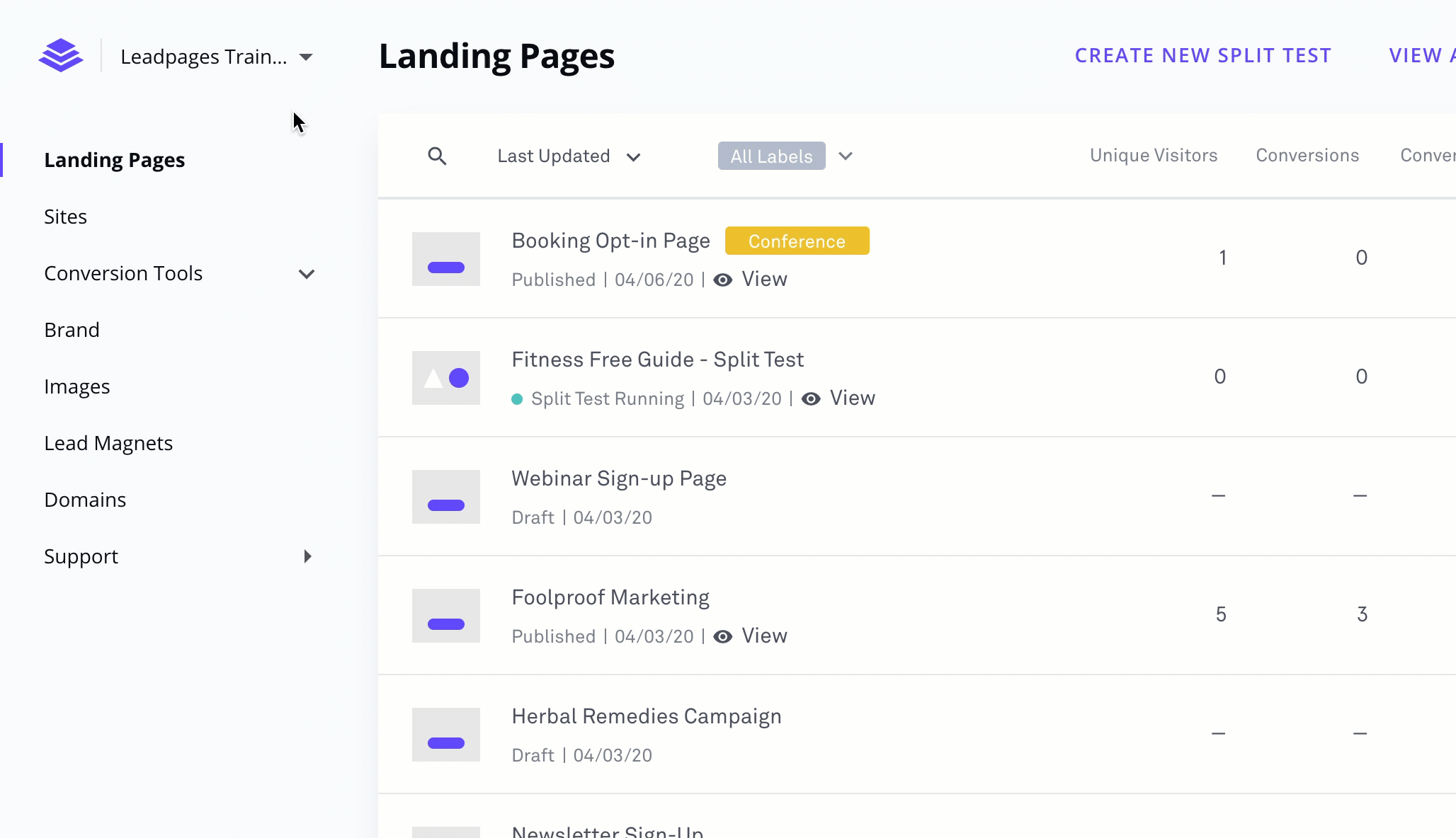The height and width of the screenshot is (838, 1456).
Task: Switch to the Sites section
Action: (65, 217)
